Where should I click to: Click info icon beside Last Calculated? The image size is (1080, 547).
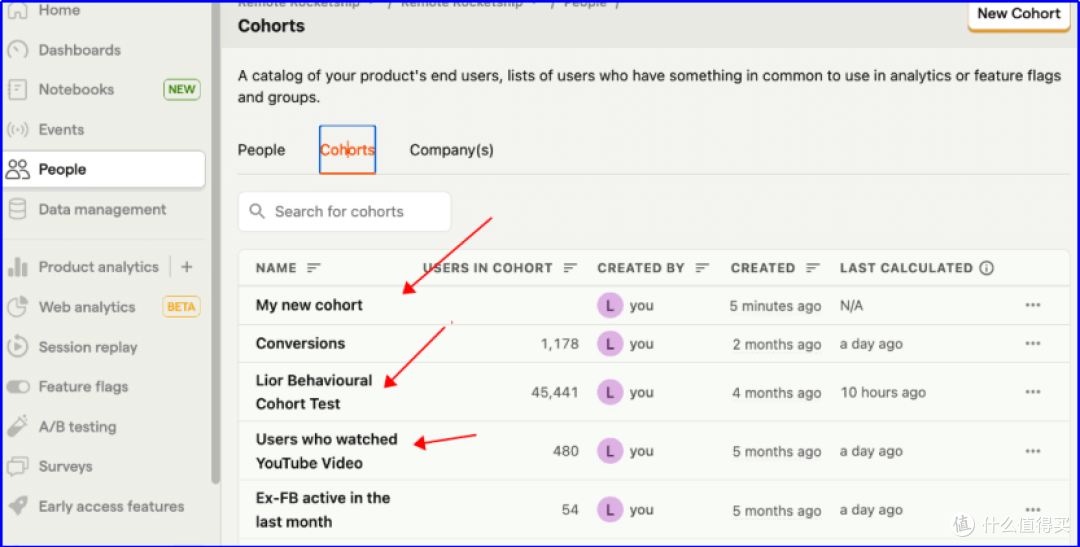point(986,268)
